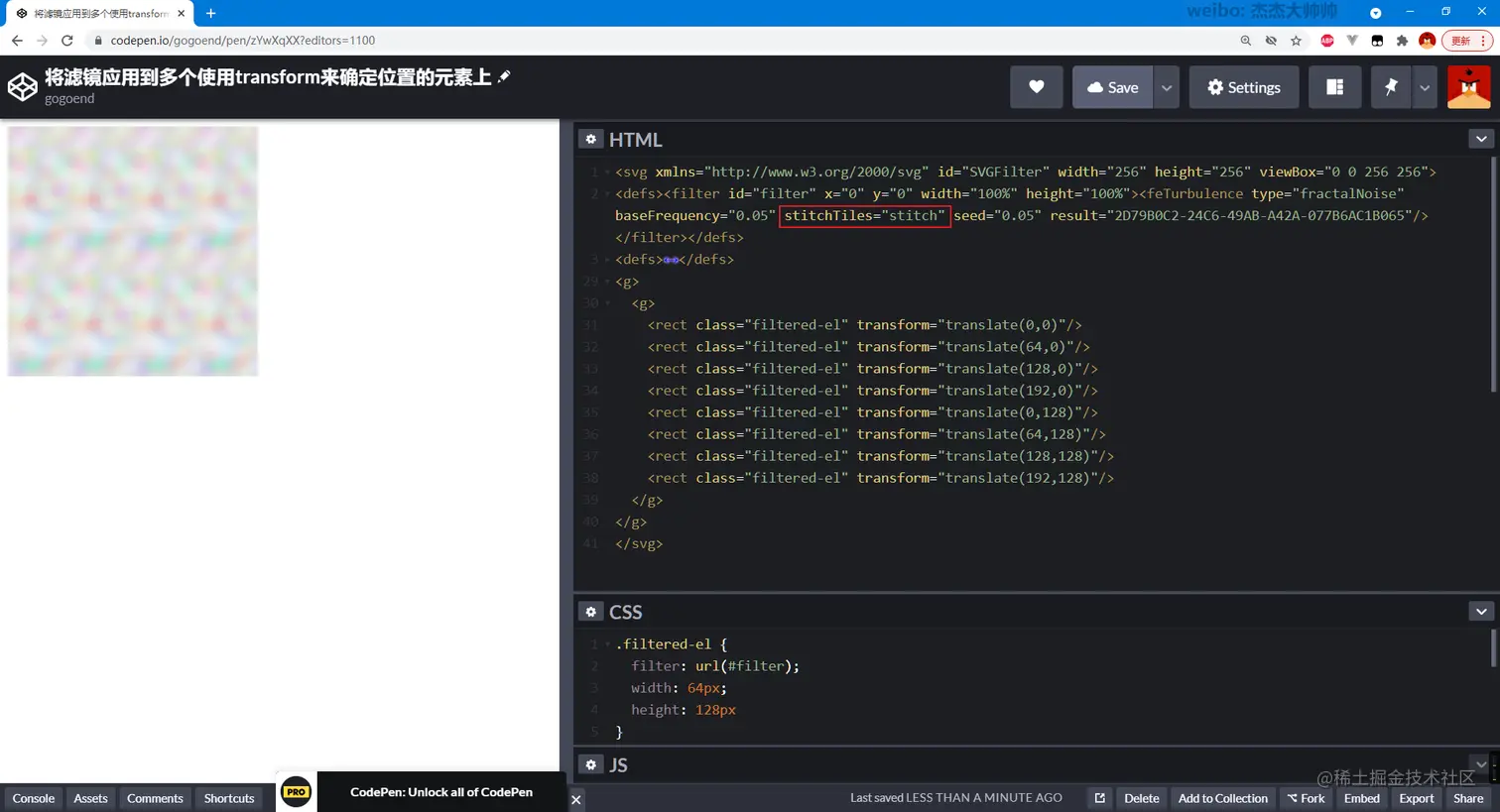The image size is (1500, 812).
Task: Click the Unlock all of CodePen banner
Action: (441, 791)
